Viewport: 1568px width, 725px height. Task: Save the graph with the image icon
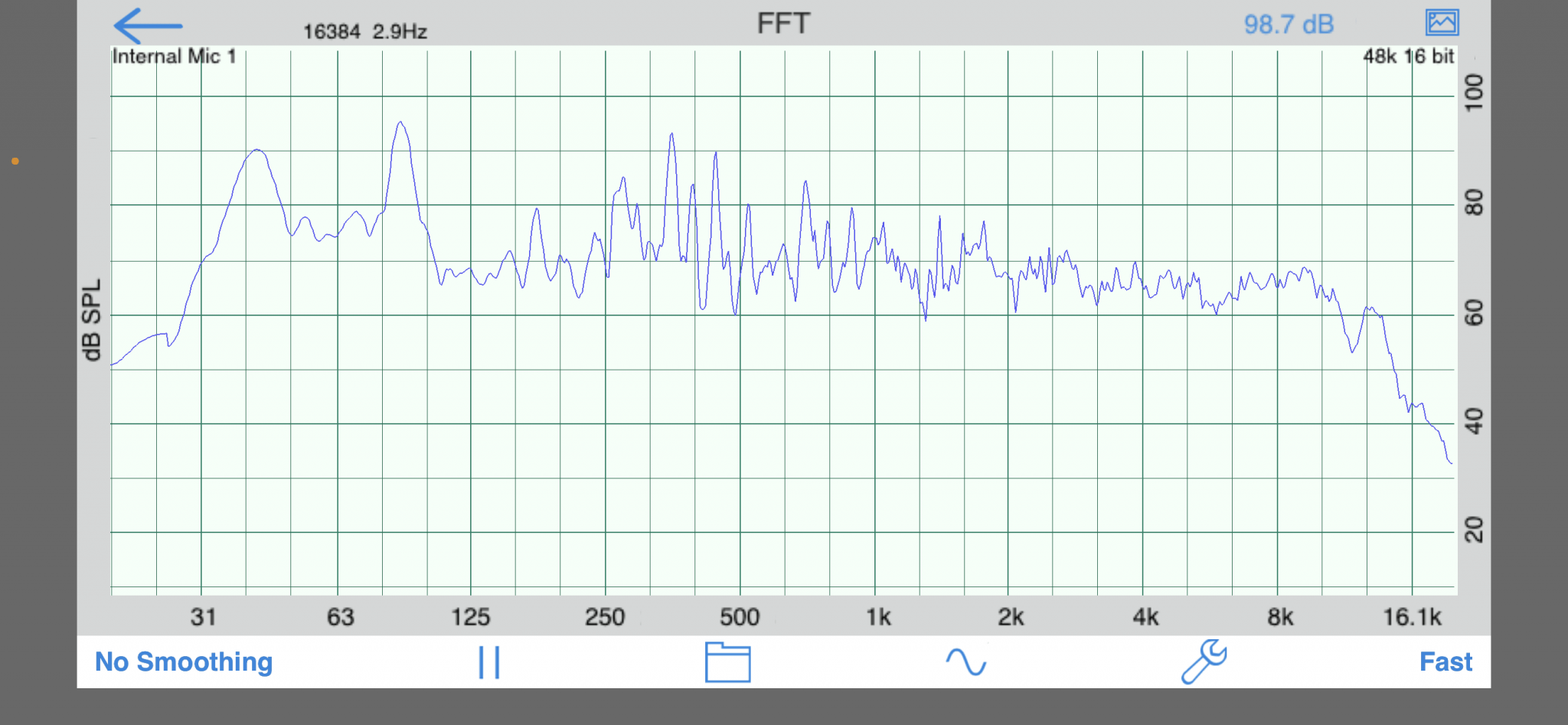[1442, 22]
